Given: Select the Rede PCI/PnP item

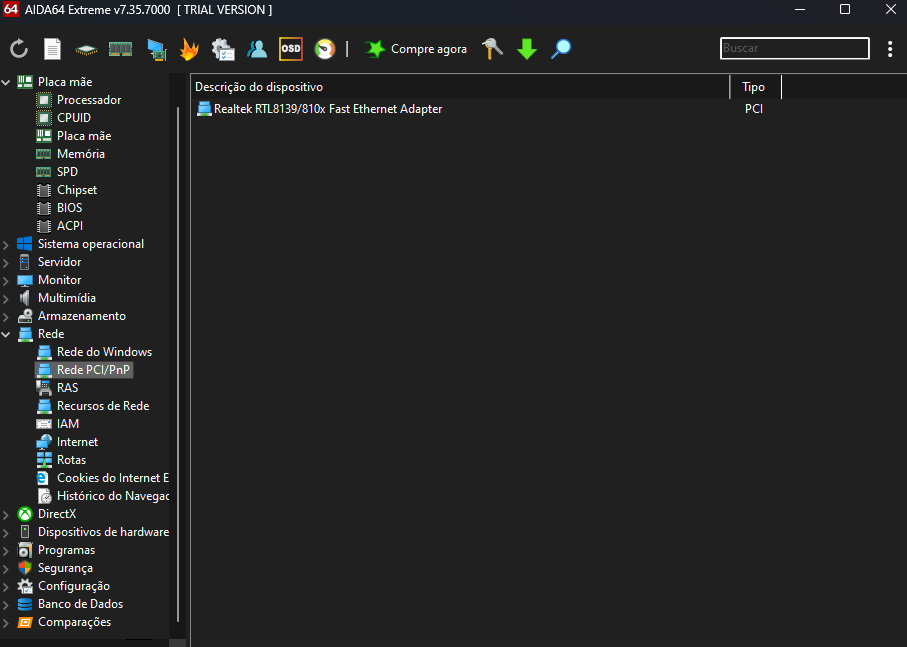Looking at the screenshot, I should coord(84,369).
